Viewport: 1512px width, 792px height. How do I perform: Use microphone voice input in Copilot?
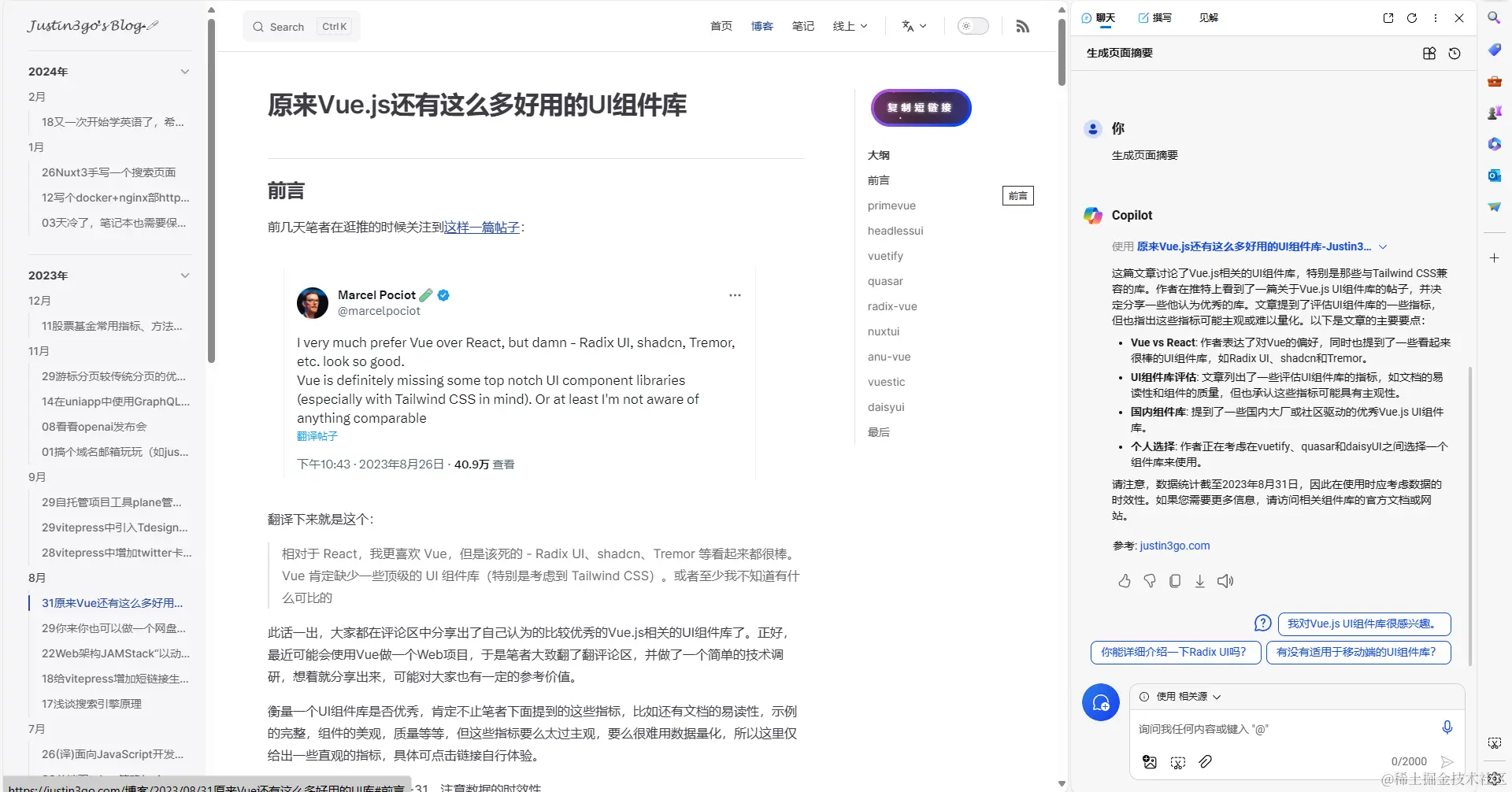tap(1447, 727)
